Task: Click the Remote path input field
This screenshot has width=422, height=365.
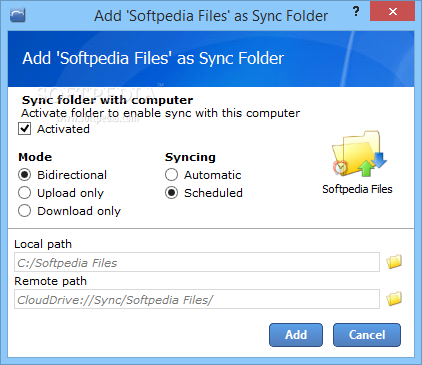Action: (197, 299)
